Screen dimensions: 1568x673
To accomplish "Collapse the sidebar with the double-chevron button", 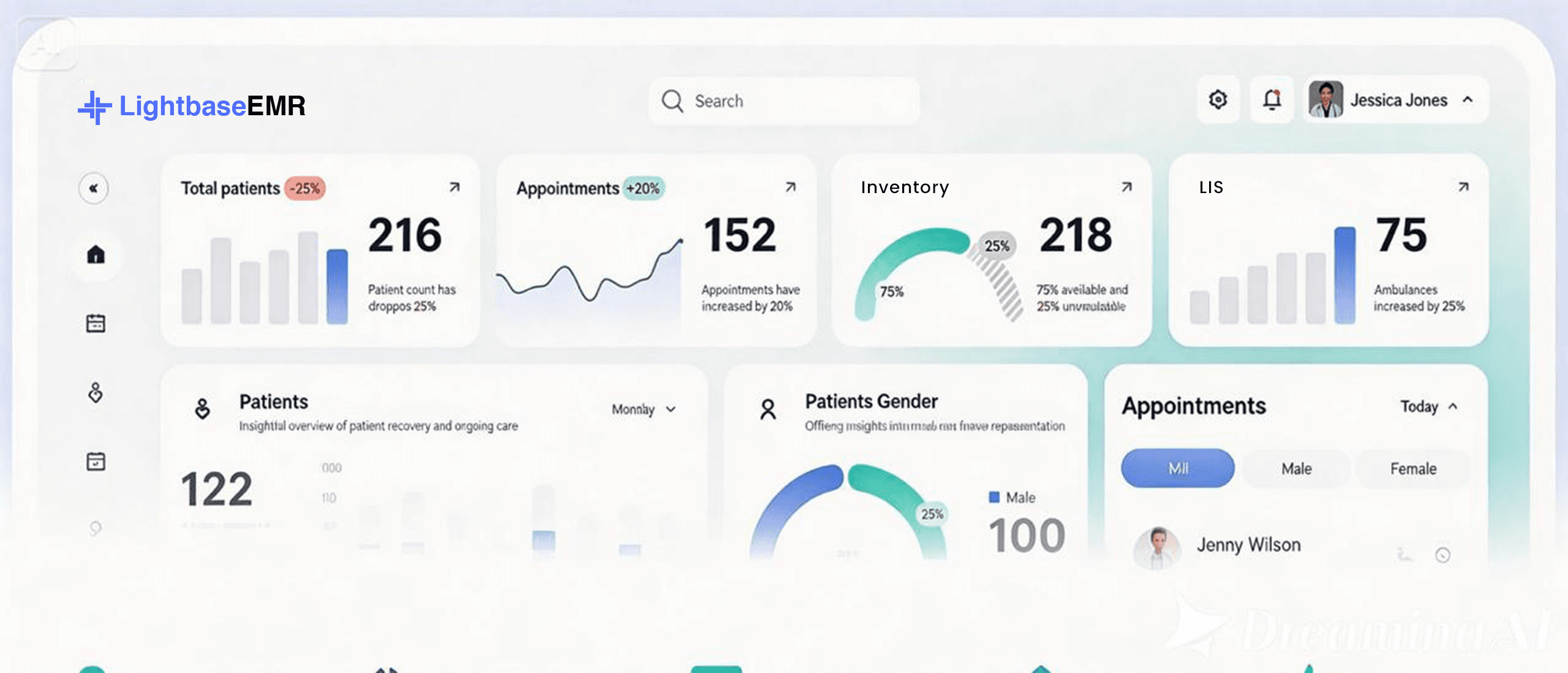I will [x=92, y=189].
